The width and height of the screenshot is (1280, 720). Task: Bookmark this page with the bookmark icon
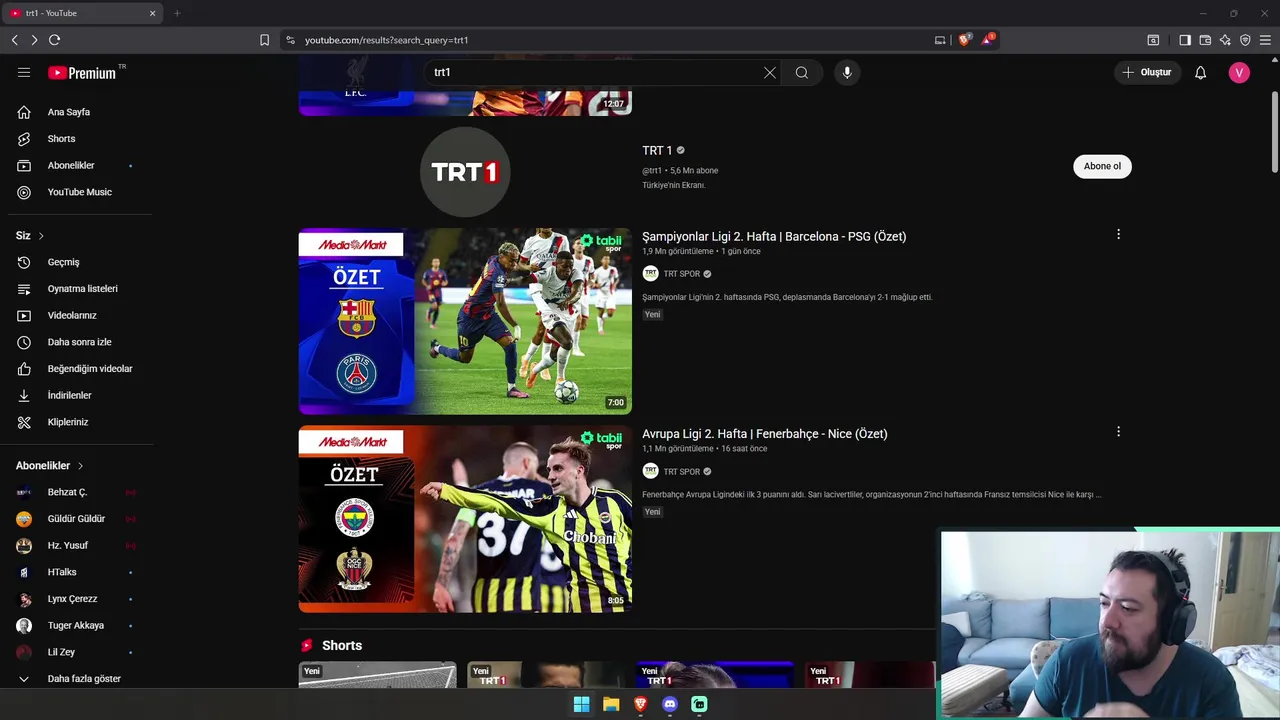[264, 40]
